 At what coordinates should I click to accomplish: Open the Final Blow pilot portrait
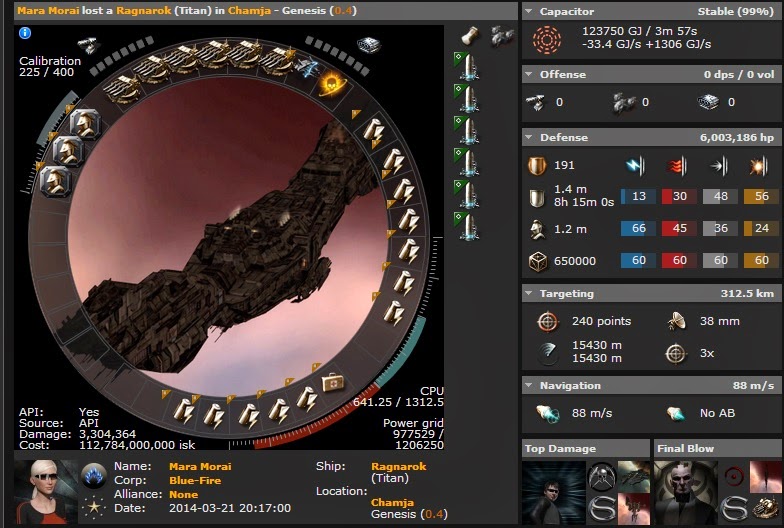(686, 492)
